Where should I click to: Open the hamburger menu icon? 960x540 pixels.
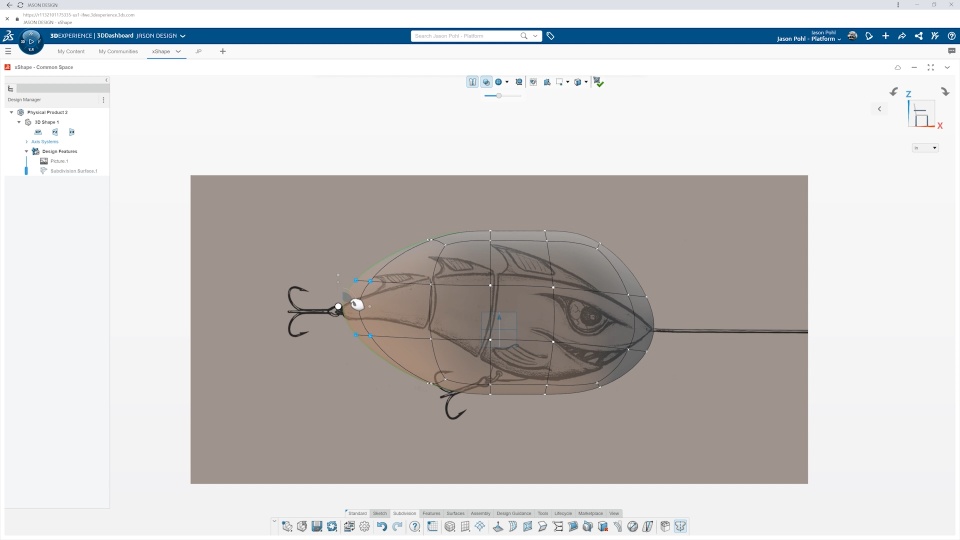tap(8, 51)
